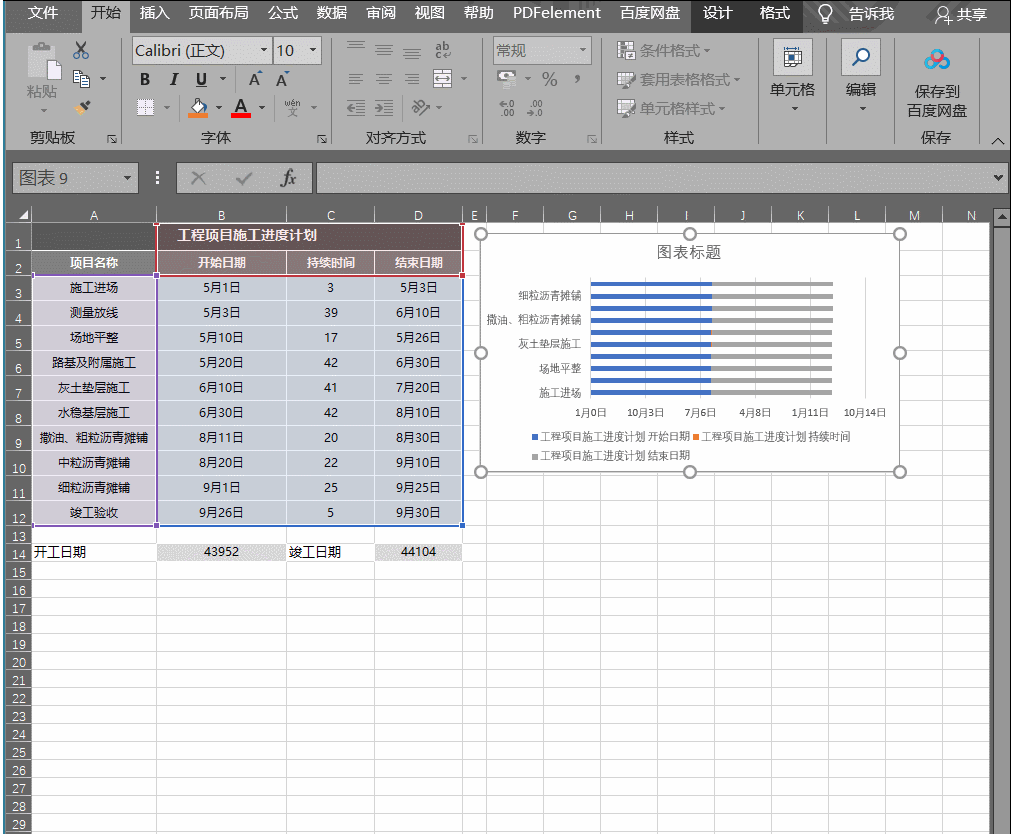Open the Design (设计) chart tab

click(x=717, y=13)
